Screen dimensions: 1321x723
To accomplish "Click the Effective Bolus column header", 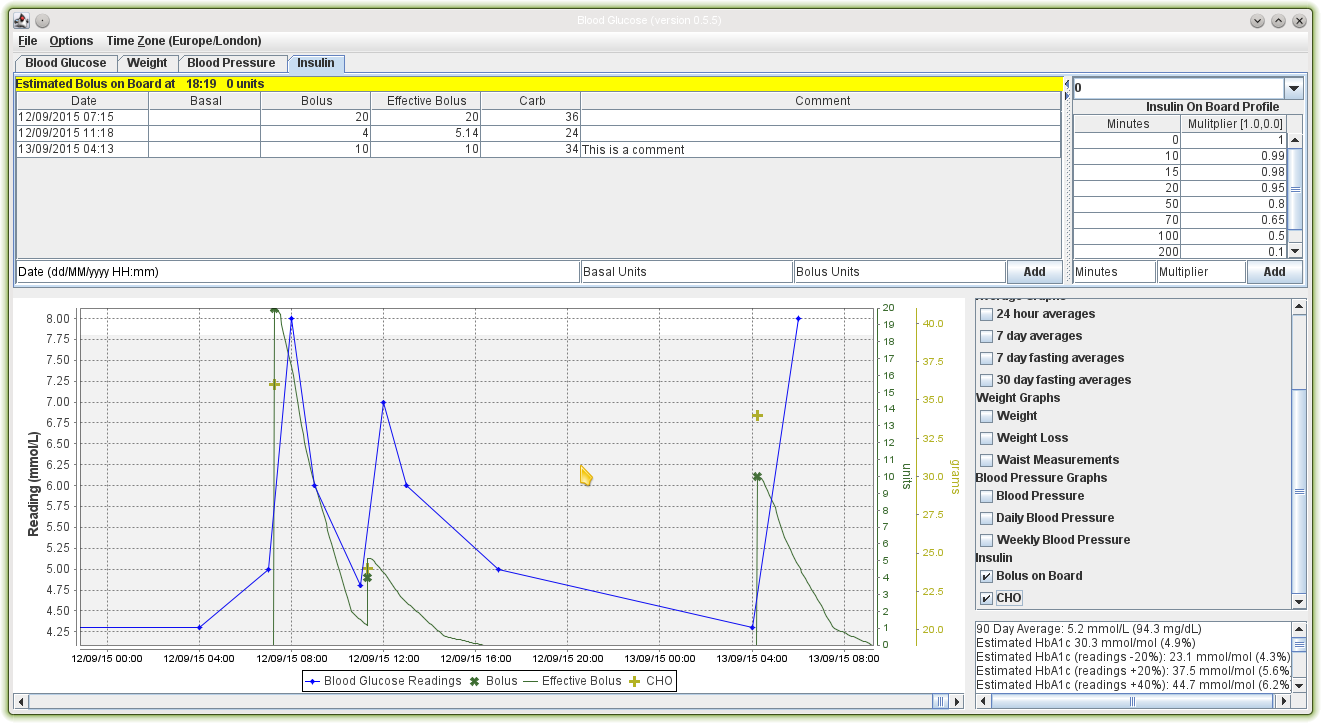I will pyautogui.click(x=426, y=101).
